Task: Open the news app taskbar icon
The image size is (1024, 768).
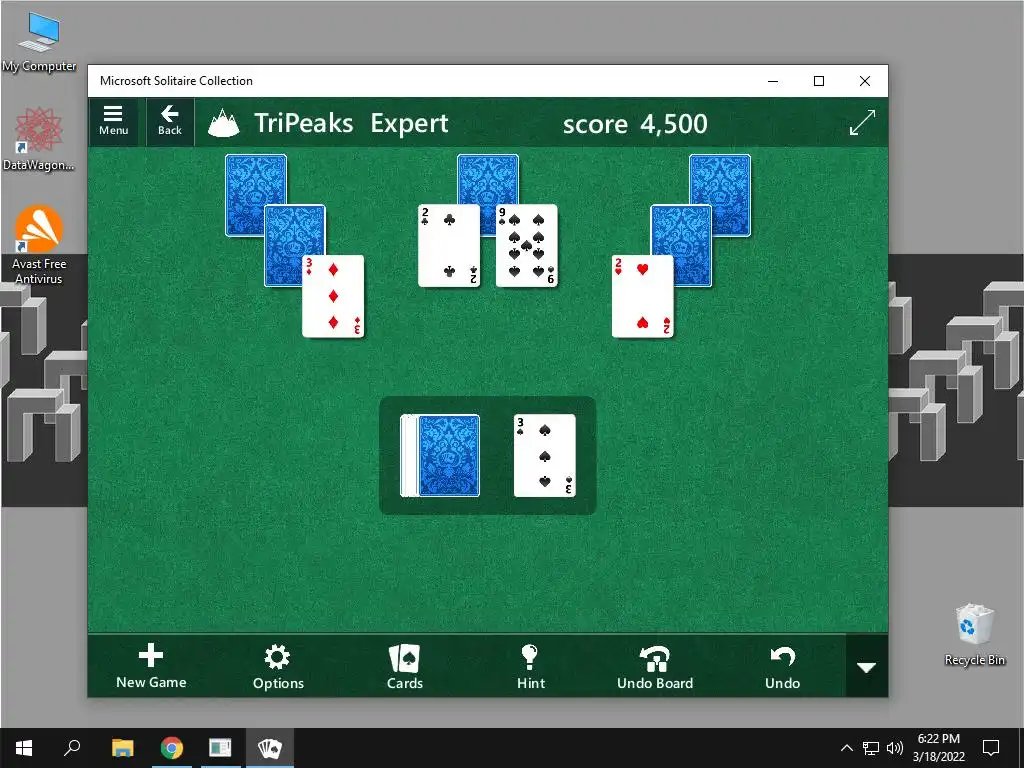Action: point(220,748)
